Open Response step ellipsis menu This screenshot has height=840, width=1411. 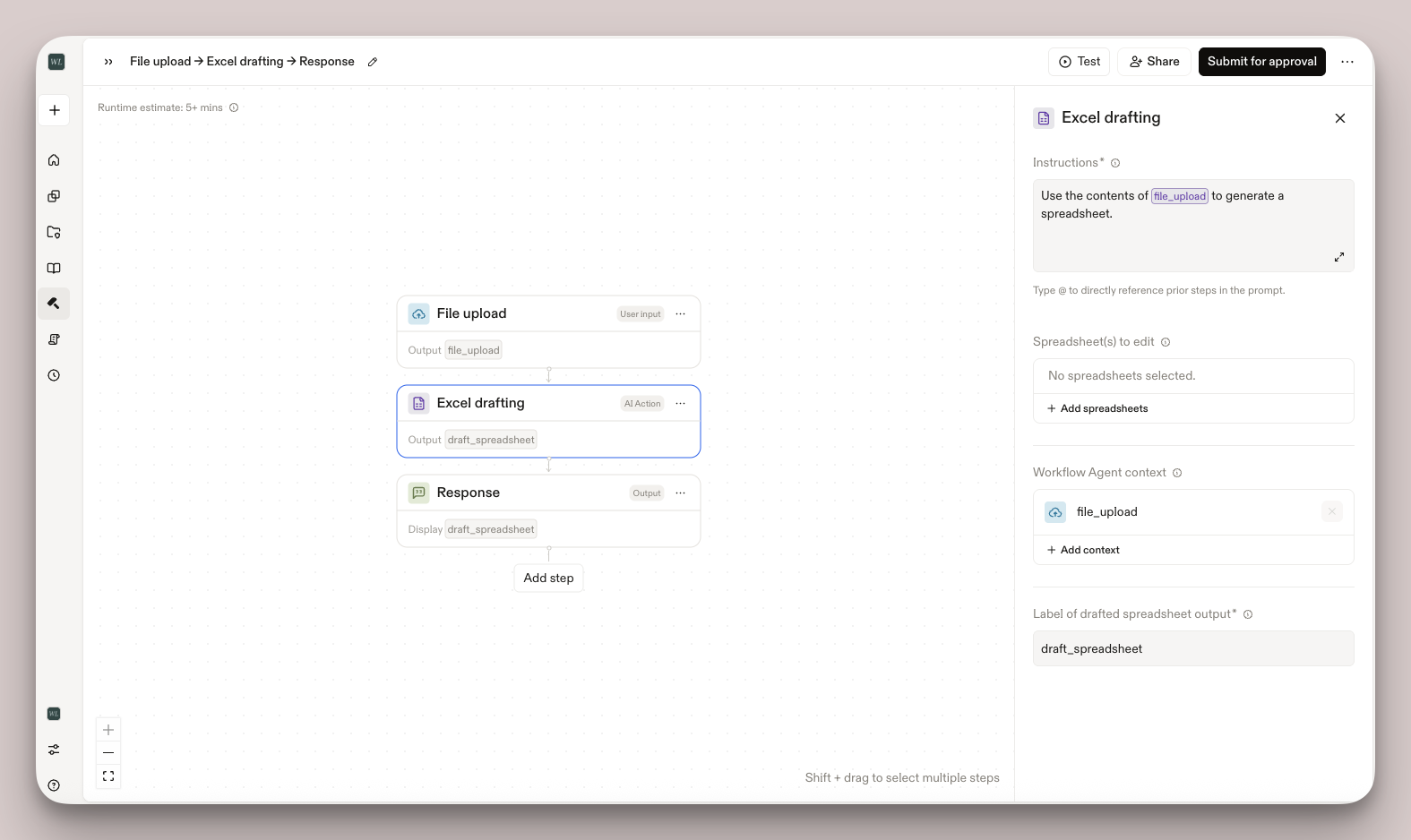tap(681, 493)
